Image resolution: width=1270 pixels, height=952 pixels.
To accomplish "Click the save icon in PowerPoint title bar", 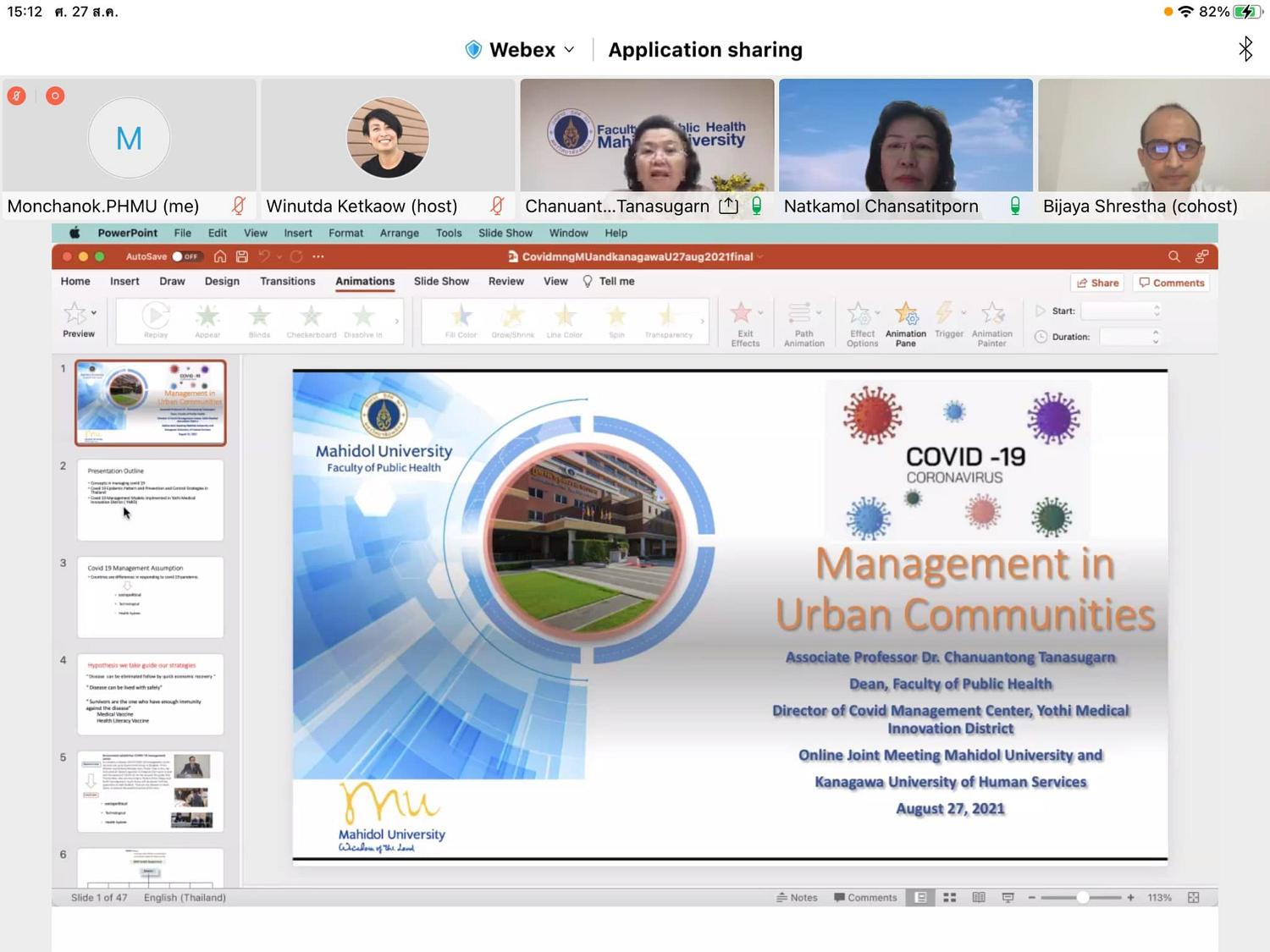I will pyautogui.click(x=242, y=256).
